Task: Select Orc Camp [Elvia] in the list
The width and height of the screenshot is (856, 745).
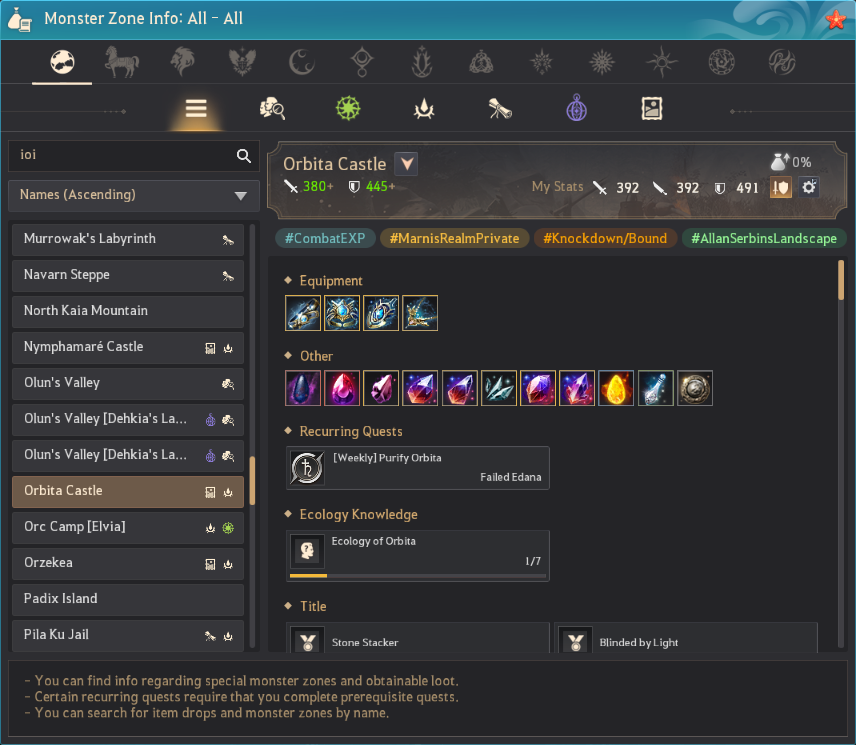Action: (x=128, y=527)
